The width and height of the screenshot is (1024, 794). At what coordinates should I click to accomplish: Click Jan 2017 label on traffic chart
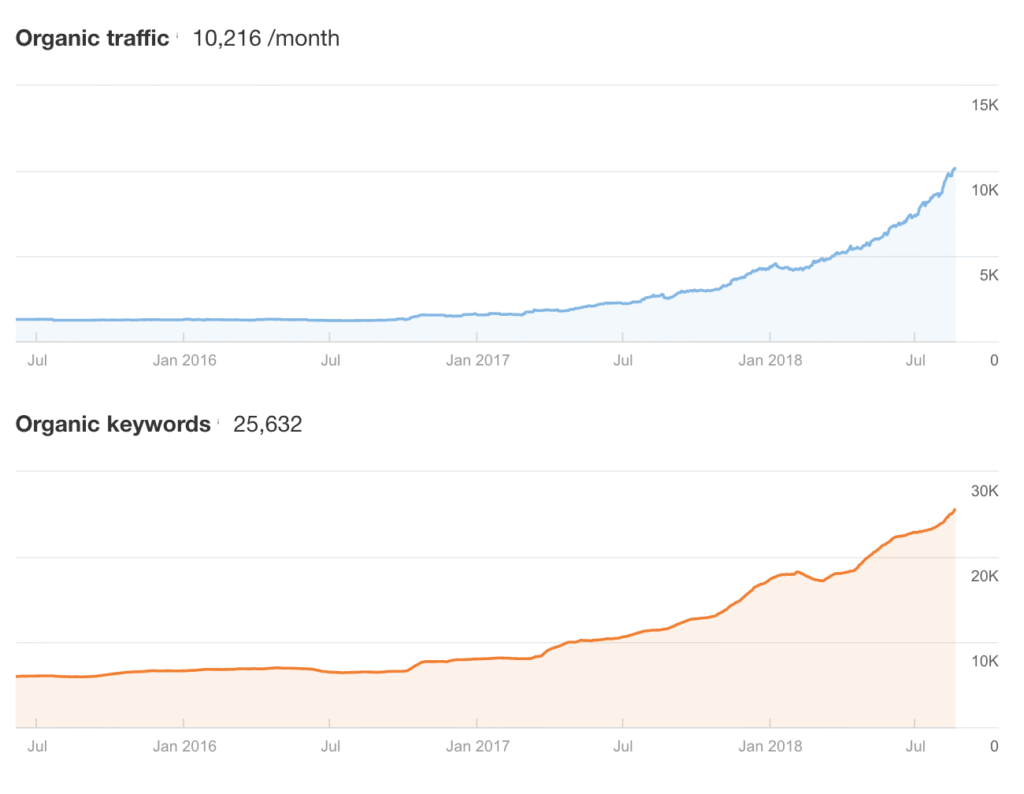478,360
